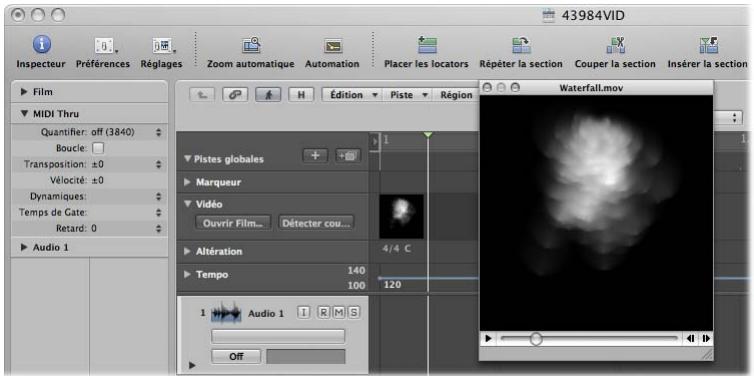Click the empty field under Audio 1 name
The image size is (754, 376).
pyautogui.click(x=278, y=336)
